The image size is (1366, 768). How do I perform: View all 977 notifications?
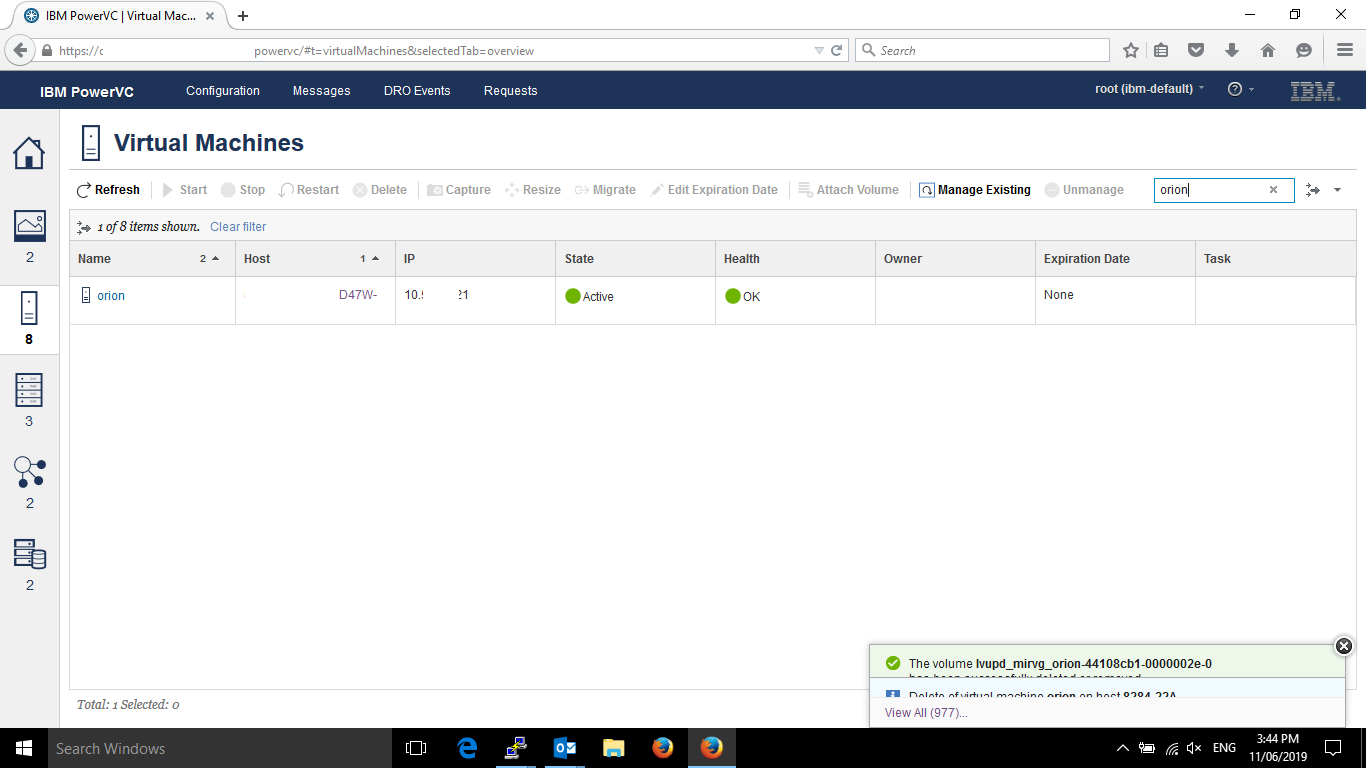[x=925, y=713]
